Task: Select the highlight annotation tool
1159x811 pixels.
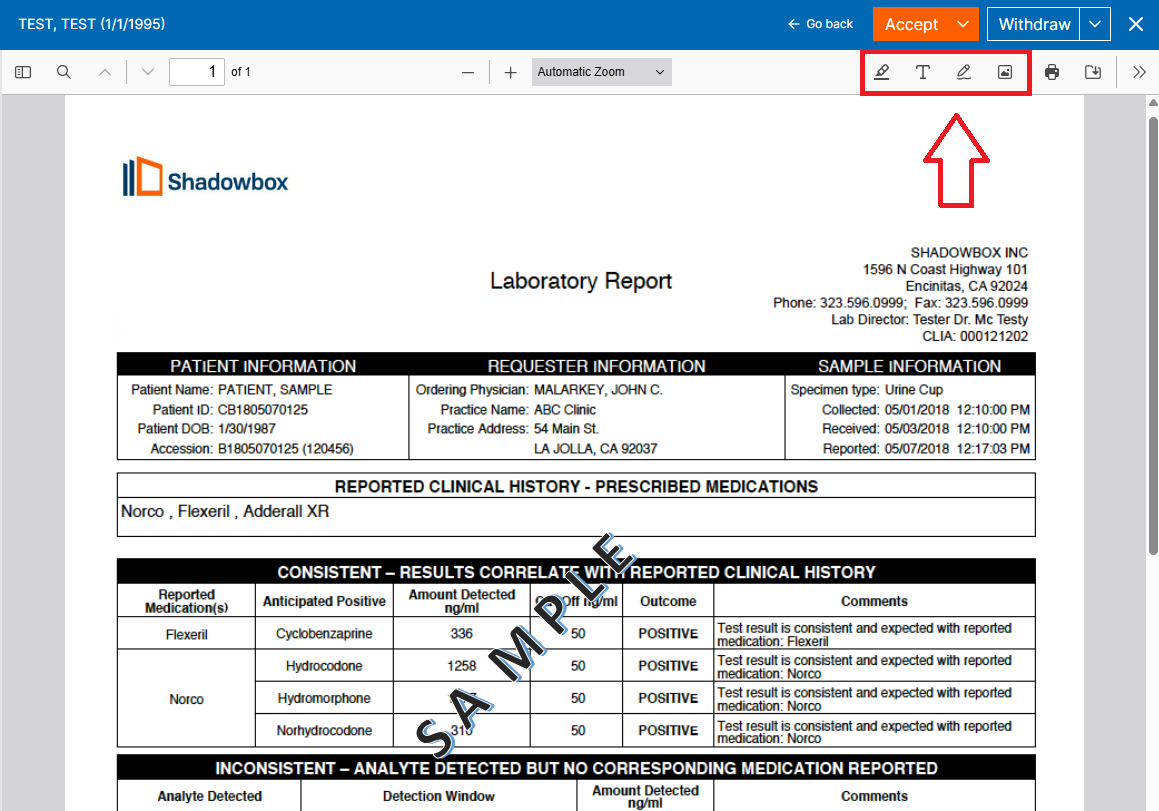Action: coord(882,72)
